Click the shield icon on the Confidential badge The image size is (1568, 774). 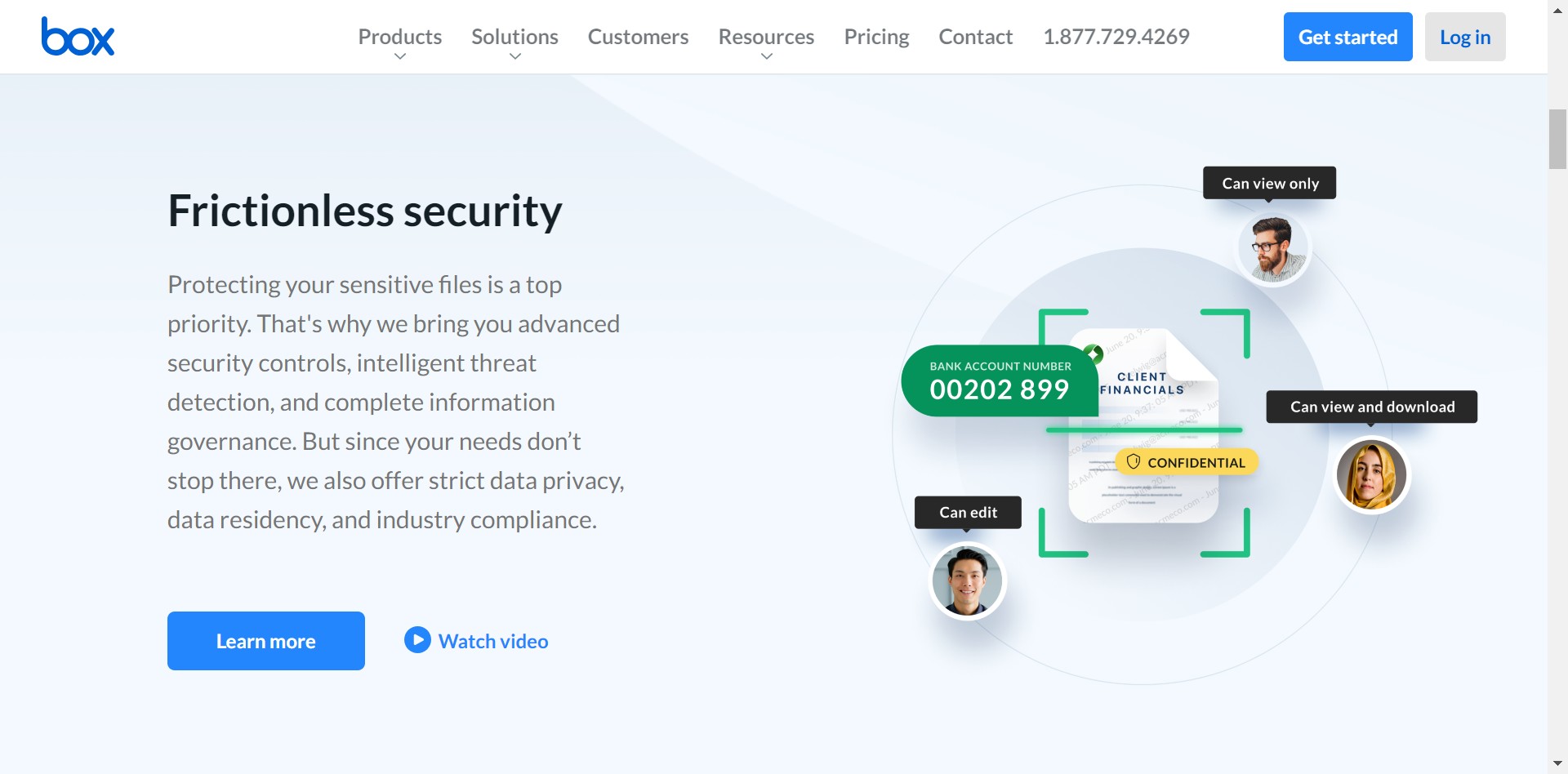1133,462
